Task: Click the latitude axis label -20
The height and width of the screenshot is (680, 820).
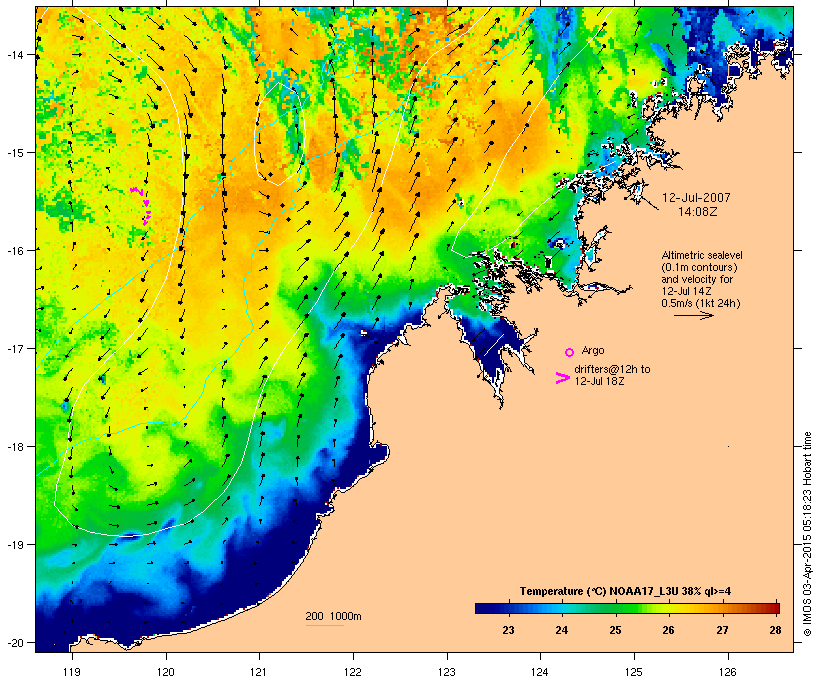Action: click(15, 642)
